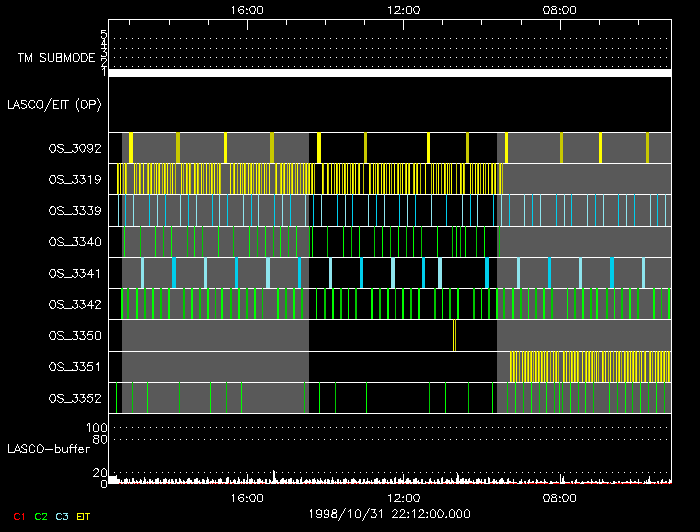Click the yellow block in OS_3351 row

pos(590,367)
